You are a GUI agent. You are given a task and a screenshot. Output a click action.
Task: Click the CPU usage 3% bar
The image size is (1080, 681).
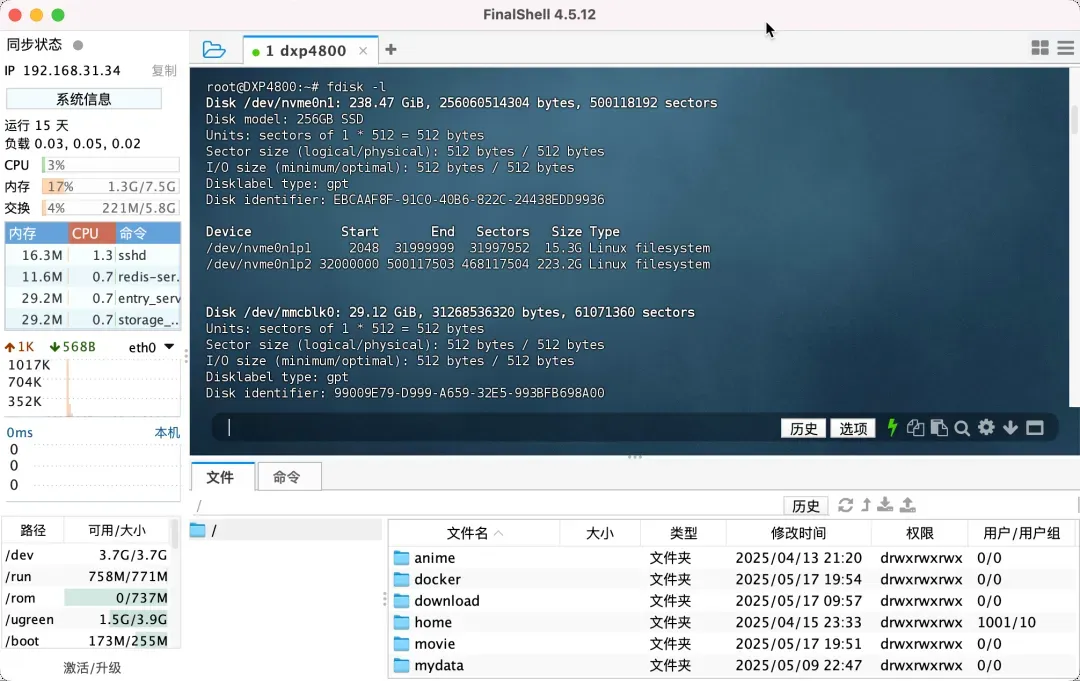pyautogui.click(x=110, y=165)
